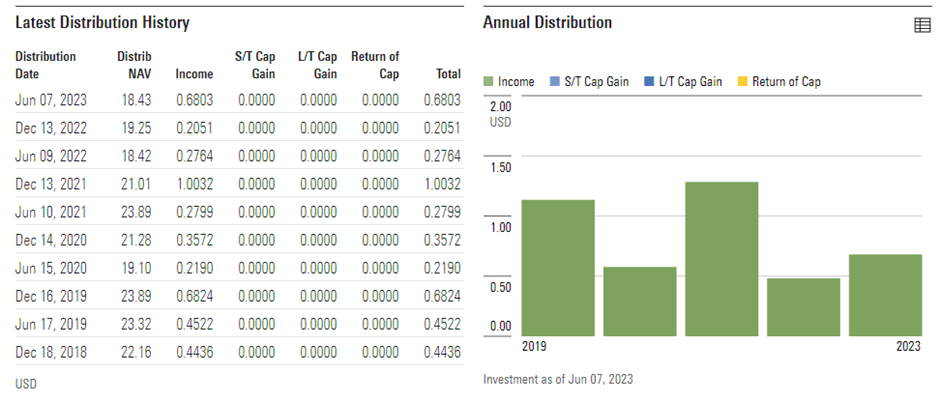Click the 1.0032 total value
The image size is (940, 402).
[443, 184]
